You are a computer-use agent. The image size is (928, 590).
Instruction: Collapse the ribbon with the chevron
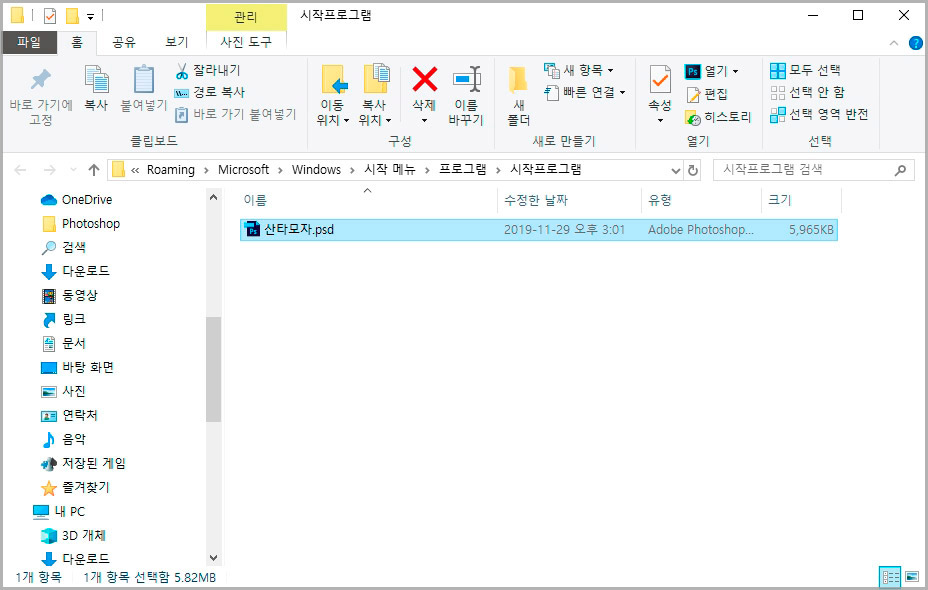pos(894,43)
